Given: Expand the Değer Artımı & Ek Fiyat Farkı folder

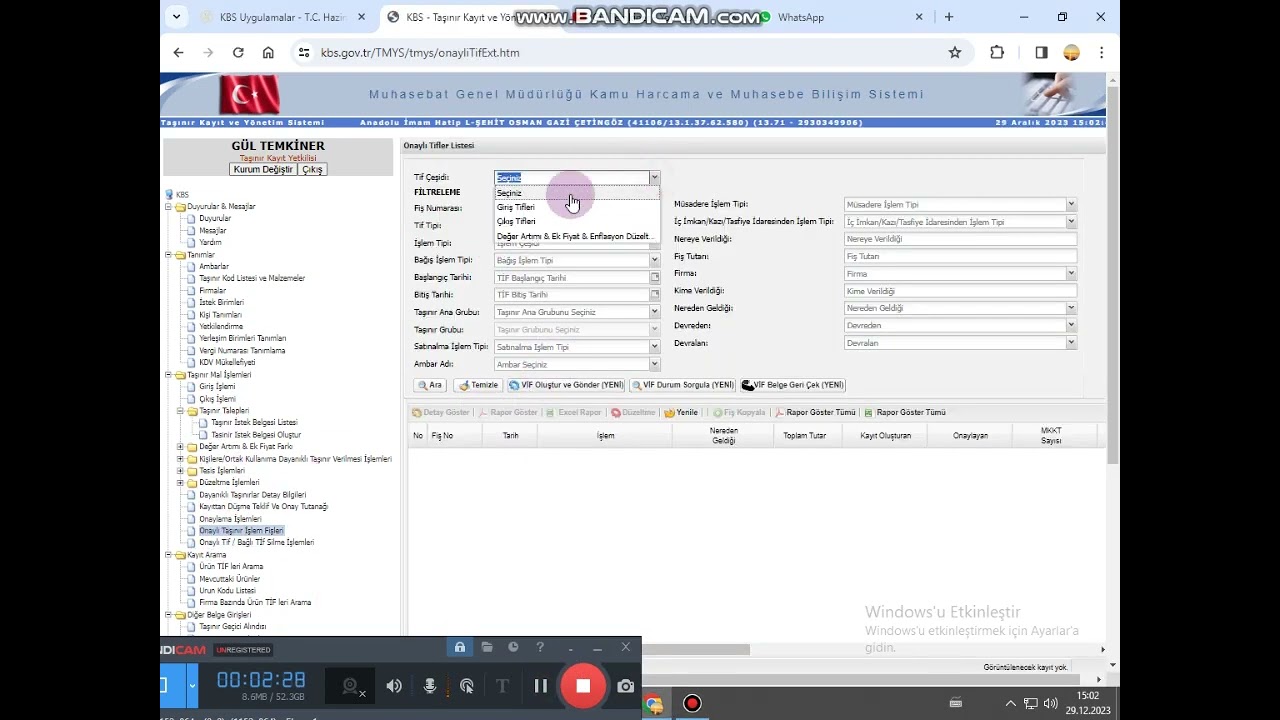Looking at the screenshot, I should pos(181,447).
